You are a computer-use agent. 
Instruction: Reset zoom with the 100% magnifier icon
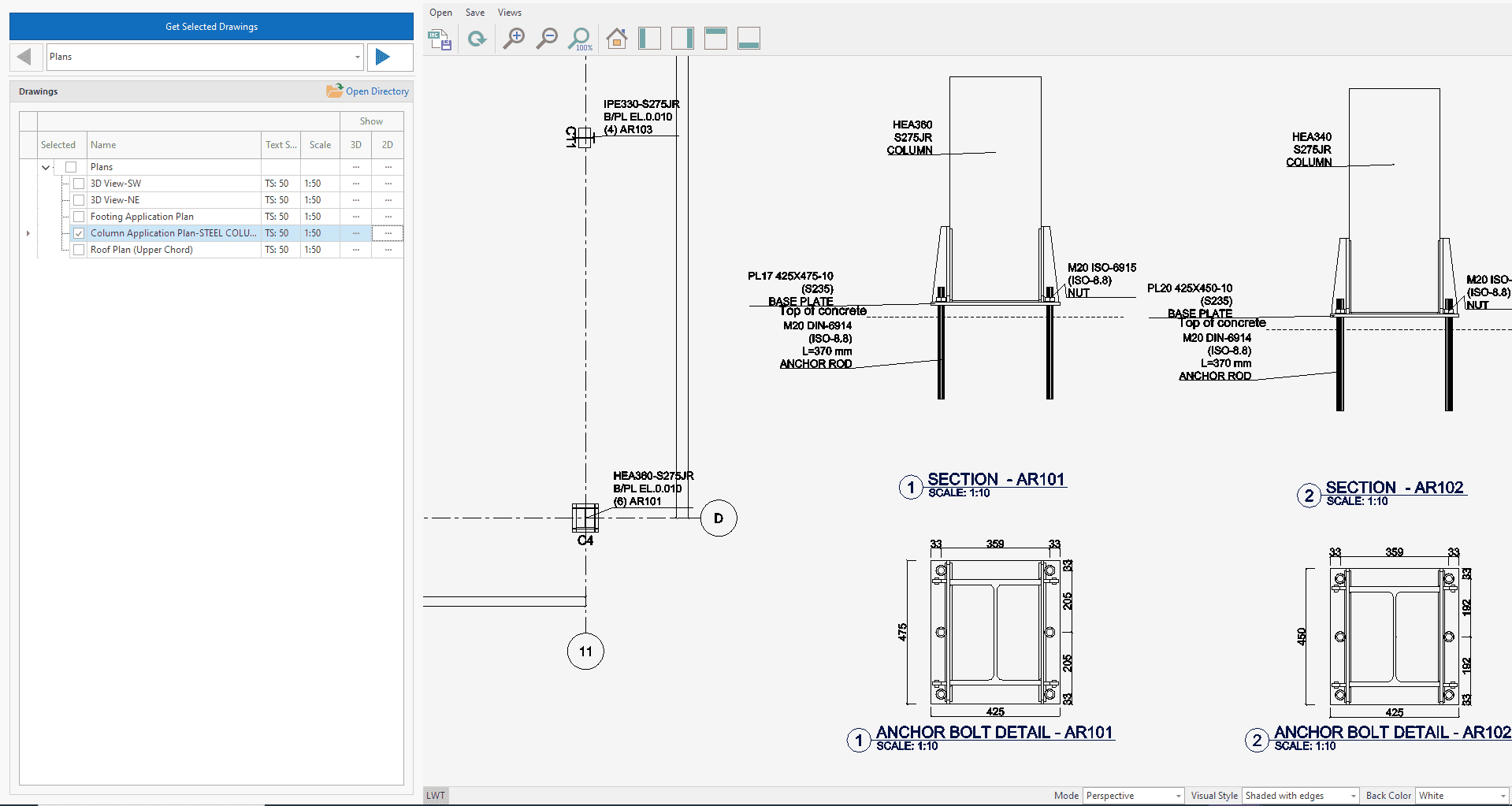581,39
